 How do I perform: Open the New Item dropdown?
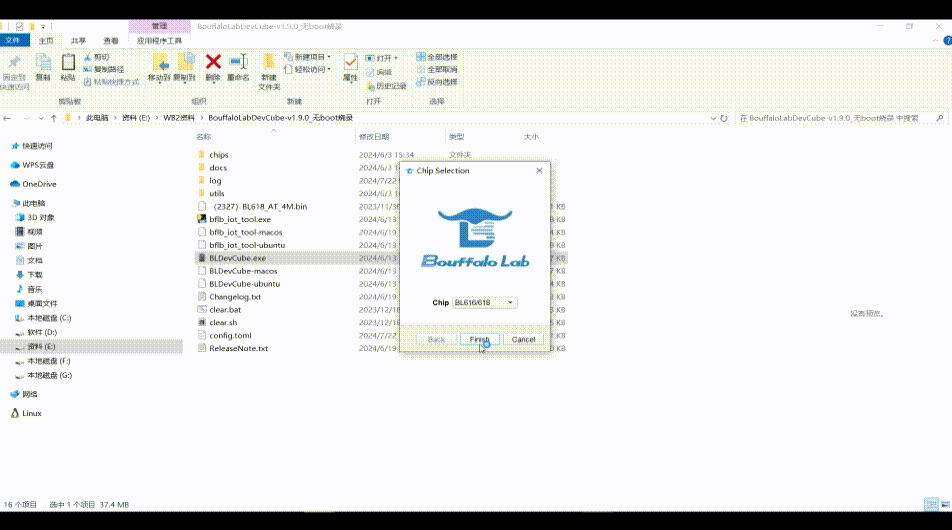(x=307, y=57)
